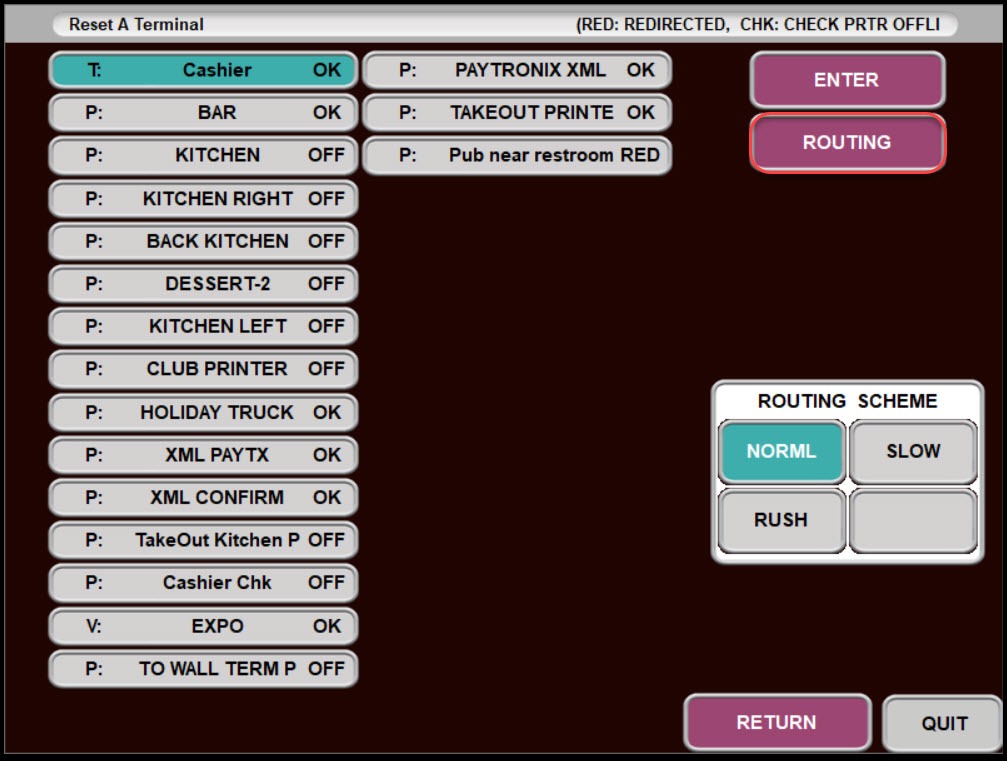Click the EXPO video device row
This screenshot has width=1007, height=761.
(x=203, y=626)
